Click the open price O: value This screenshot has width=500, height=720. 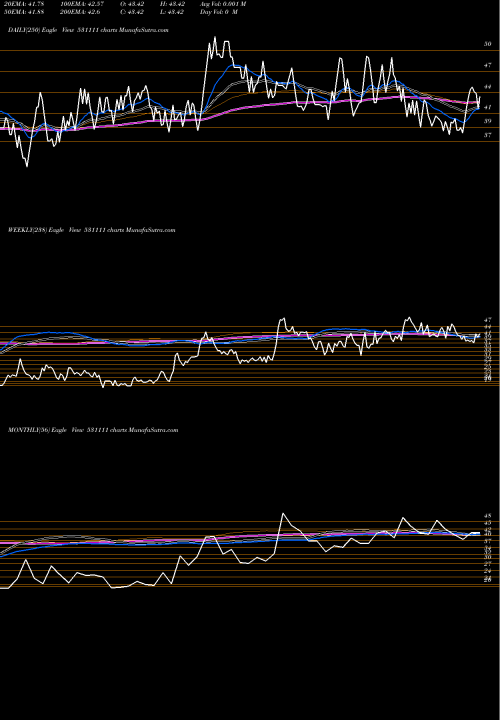pos(134,4)
